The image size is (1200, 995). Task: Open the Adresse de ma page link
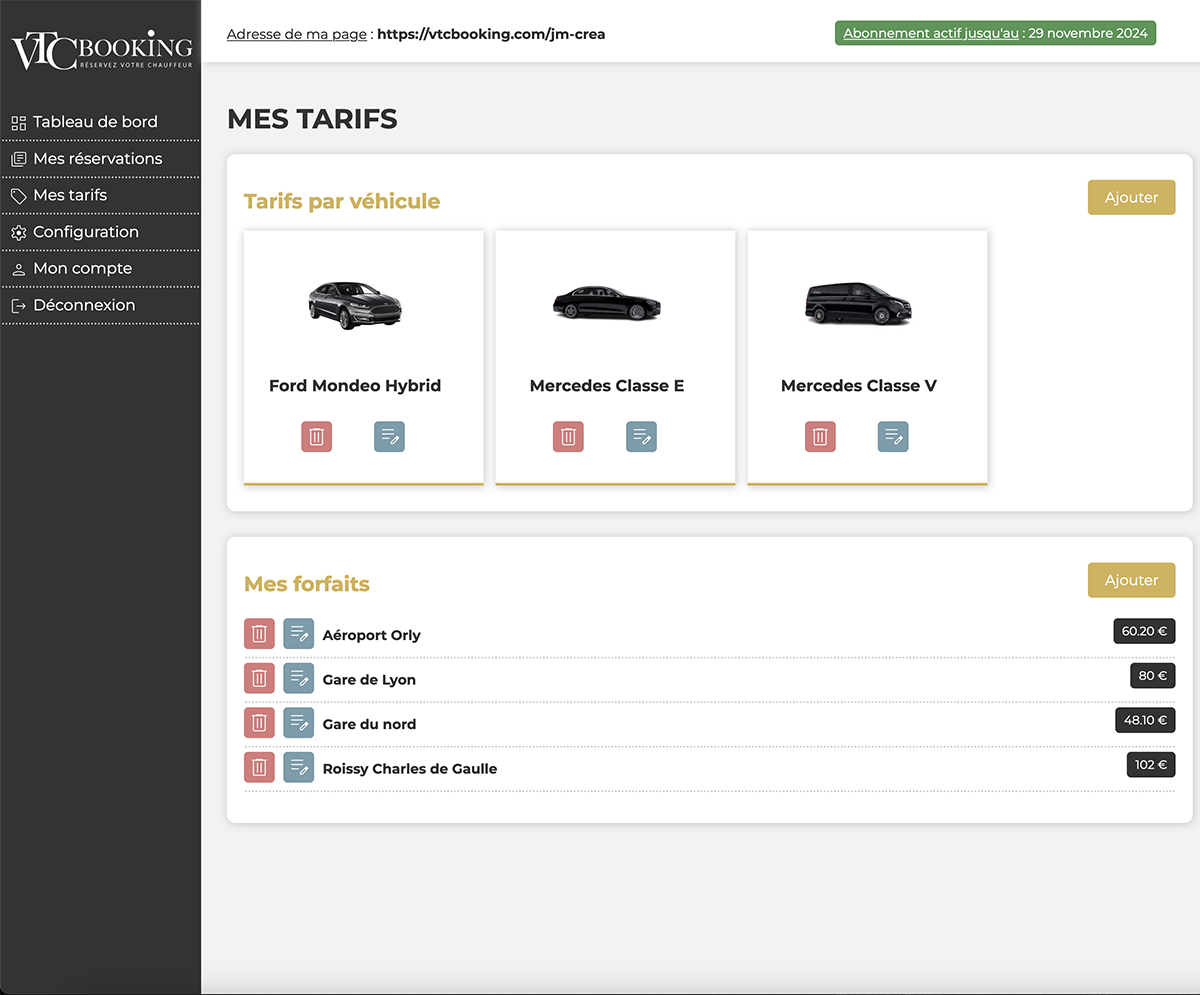coord(297,34)
